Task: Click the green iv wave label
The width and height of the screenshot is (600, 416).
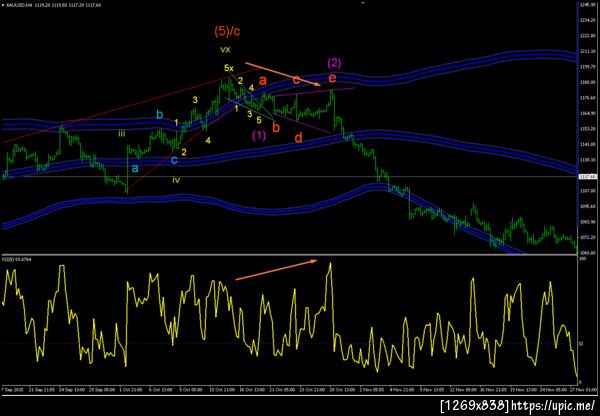Action: click(176, 179)
